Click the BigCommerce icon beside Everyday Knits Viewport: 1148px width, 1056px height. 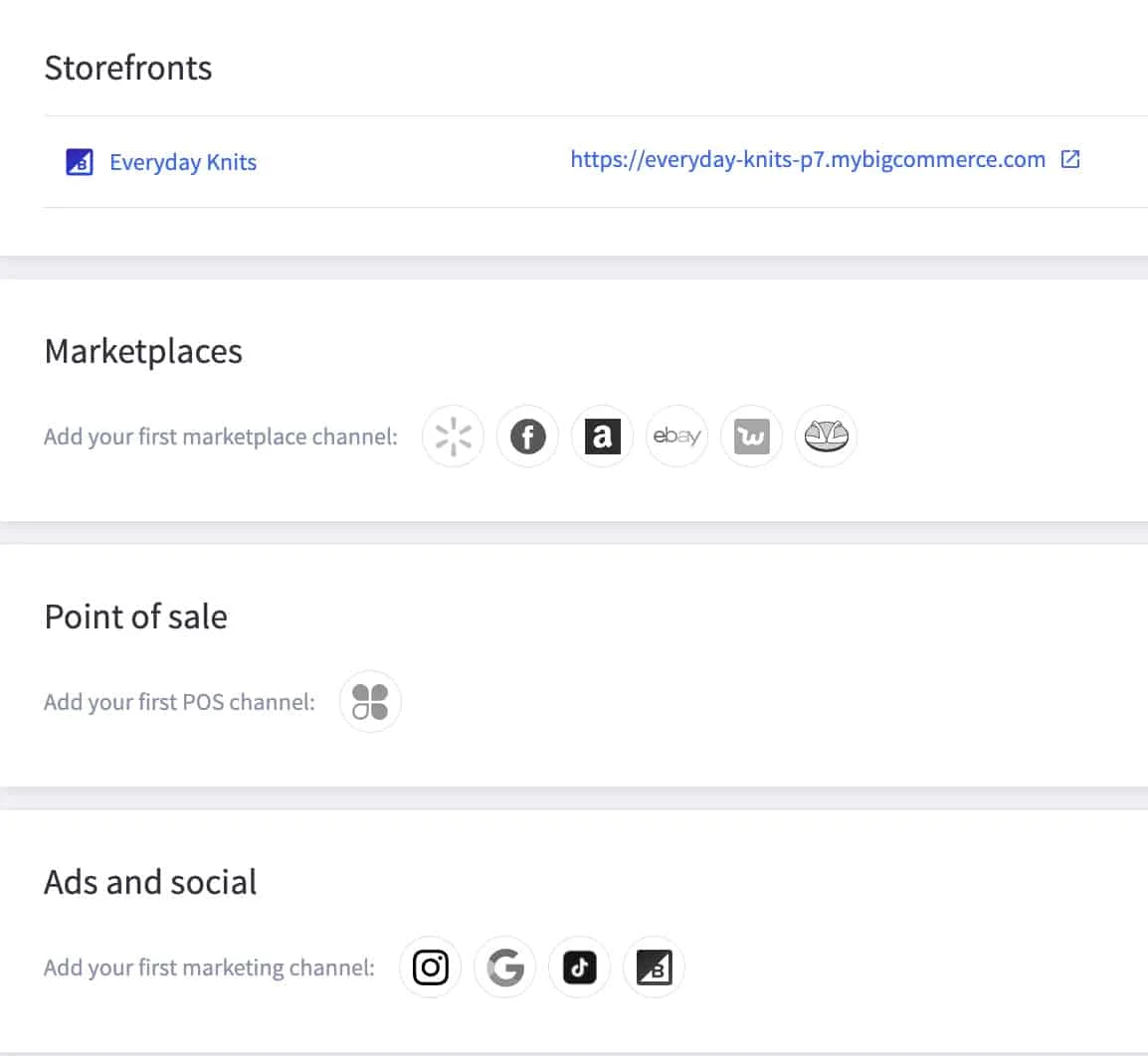pyautogui.click(x=79, y=162)
